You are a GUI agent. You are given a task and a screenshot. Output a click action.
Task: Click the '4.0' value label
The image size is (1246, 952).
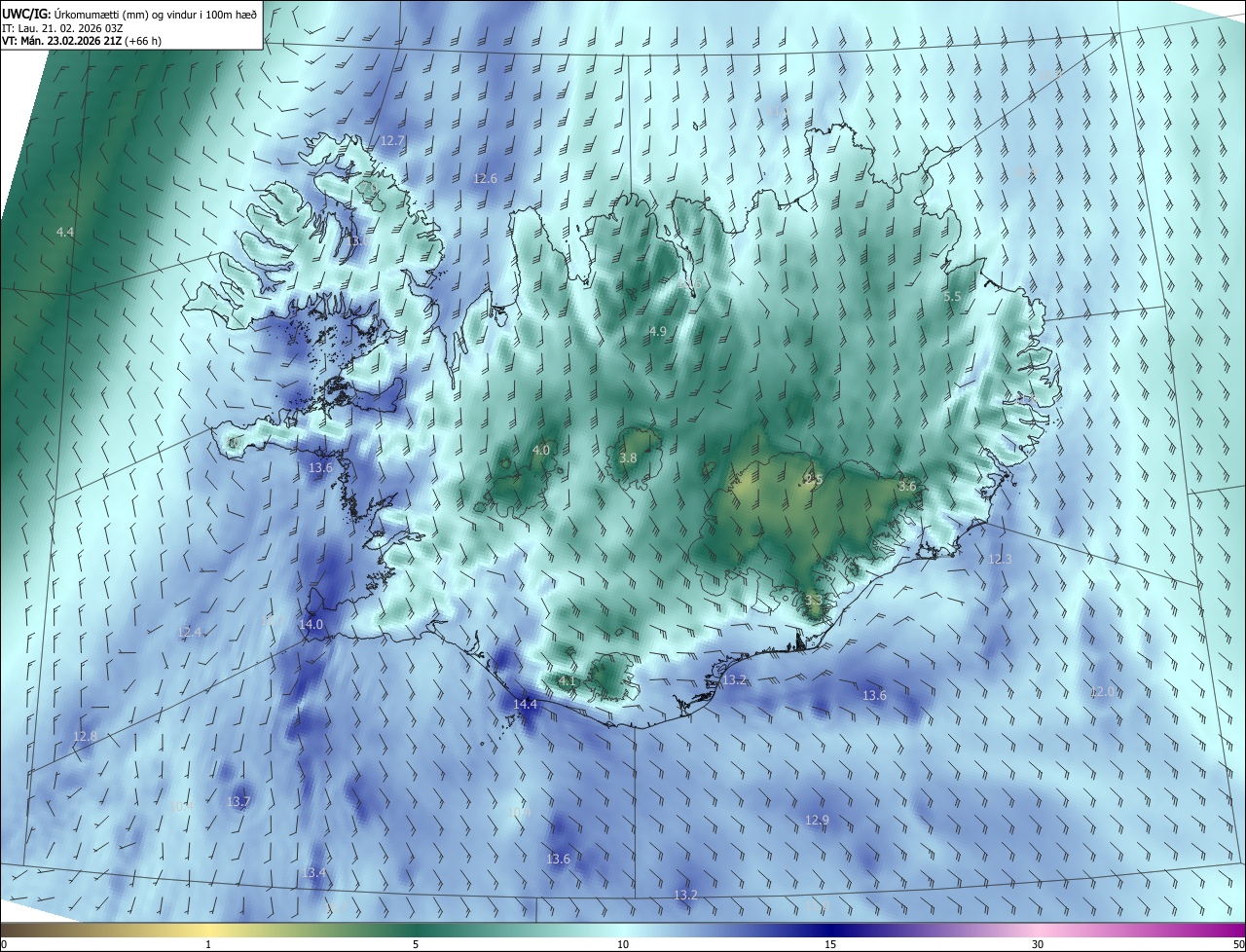tap(541, 450)
